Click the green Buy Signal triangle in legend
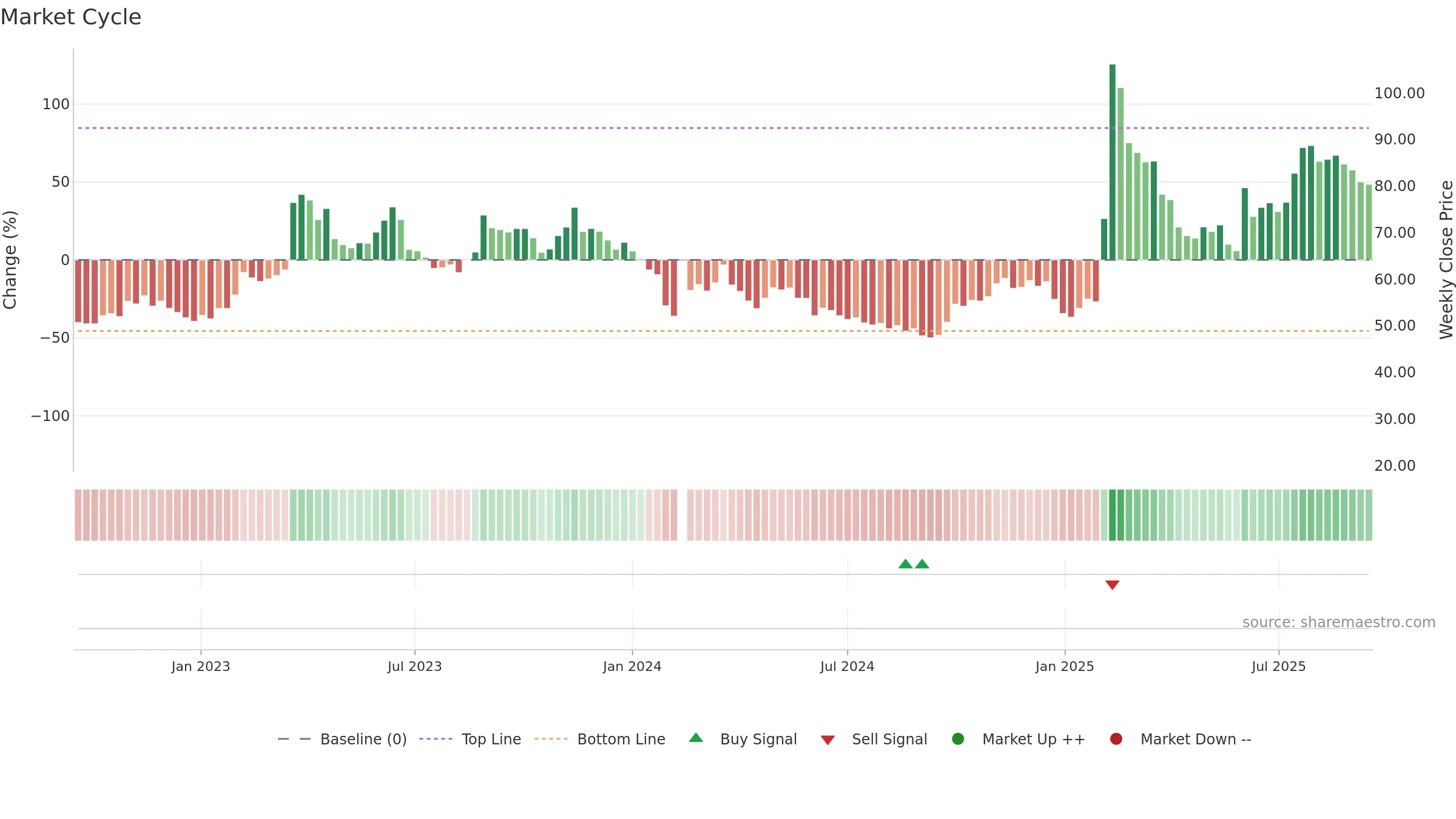The image size is (1456, 819). tap(696, 738)
